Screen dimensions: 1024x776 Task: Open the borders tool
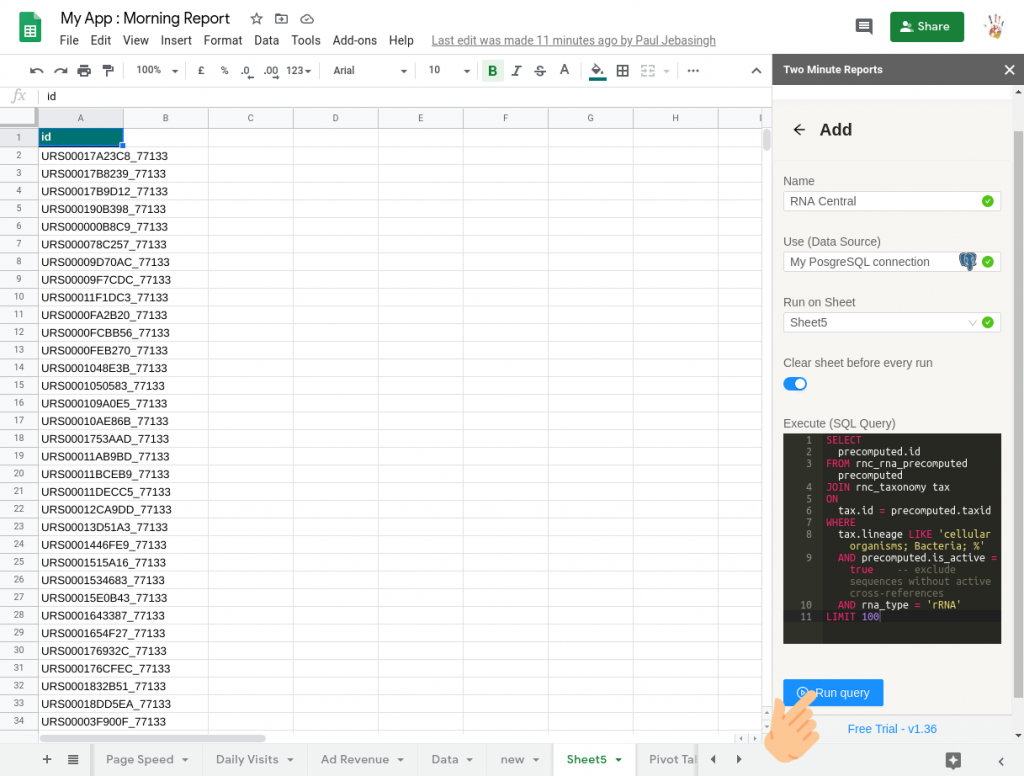coord(622,71)
